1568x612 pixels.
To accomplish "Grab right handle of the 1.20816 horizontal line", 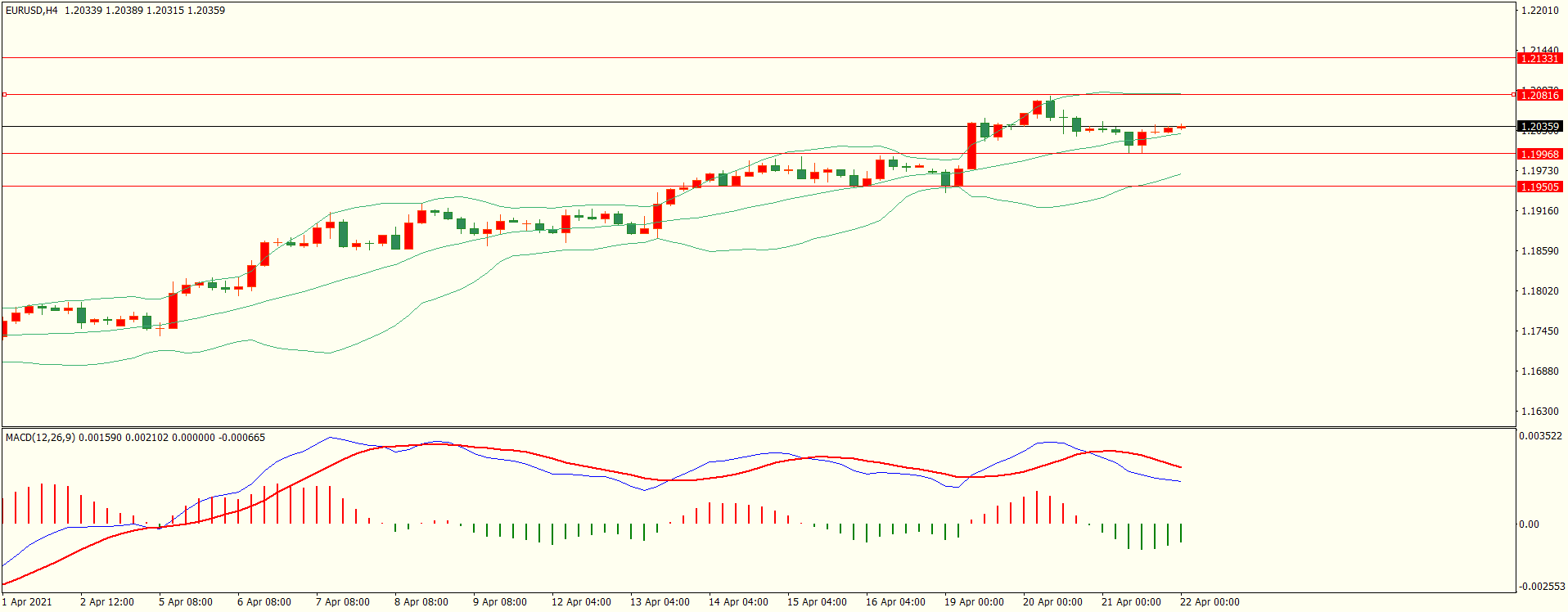I will pos(1513,95).
